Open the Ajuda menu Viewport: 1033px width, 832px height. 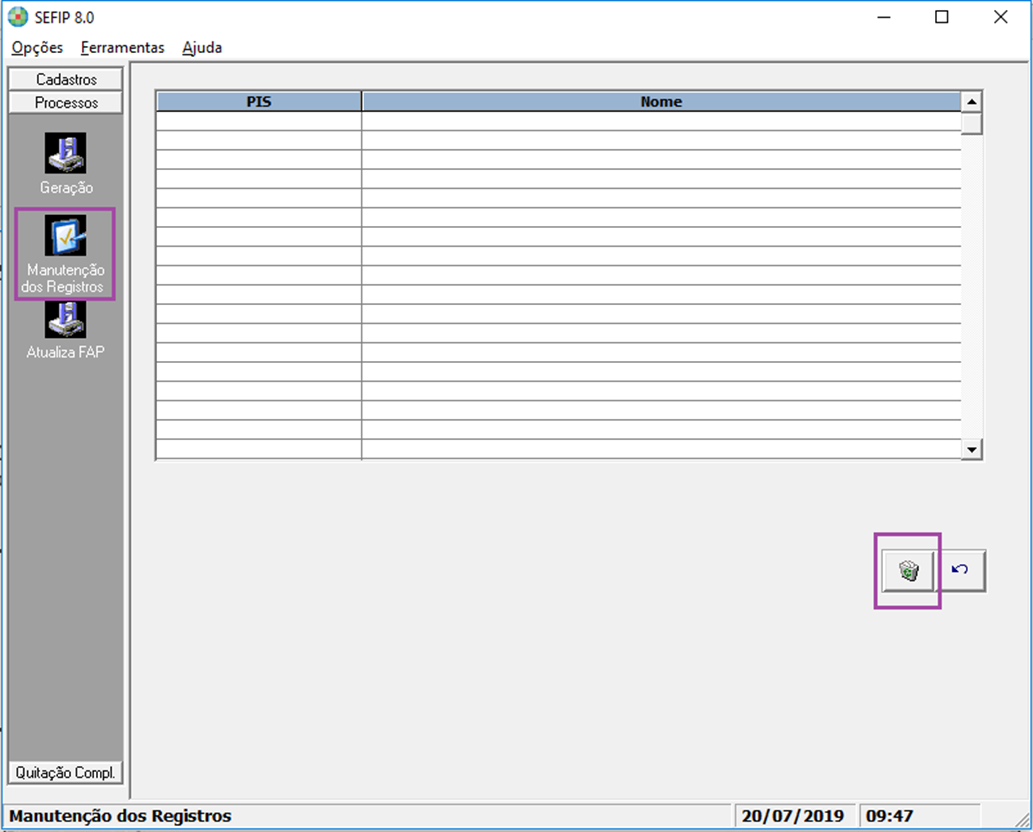[x=202, y=47]
